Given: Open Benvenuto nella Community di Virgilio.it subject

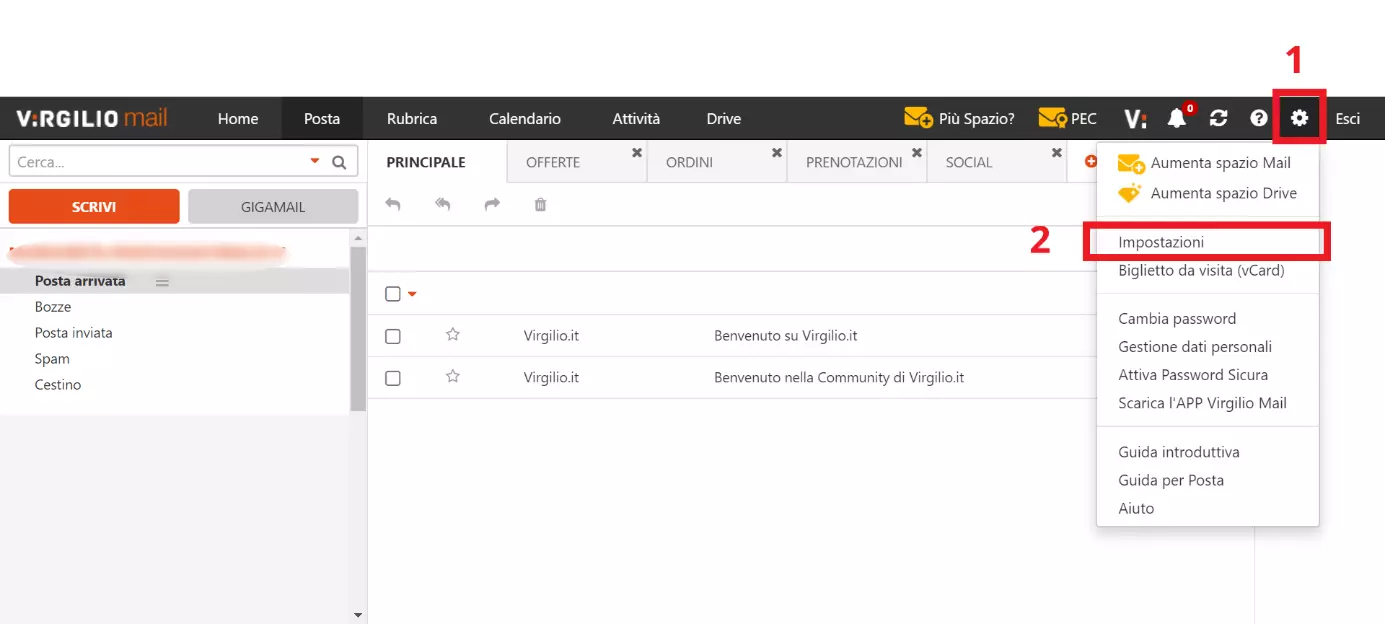Looking at the screenshot, I should (839, 378).
